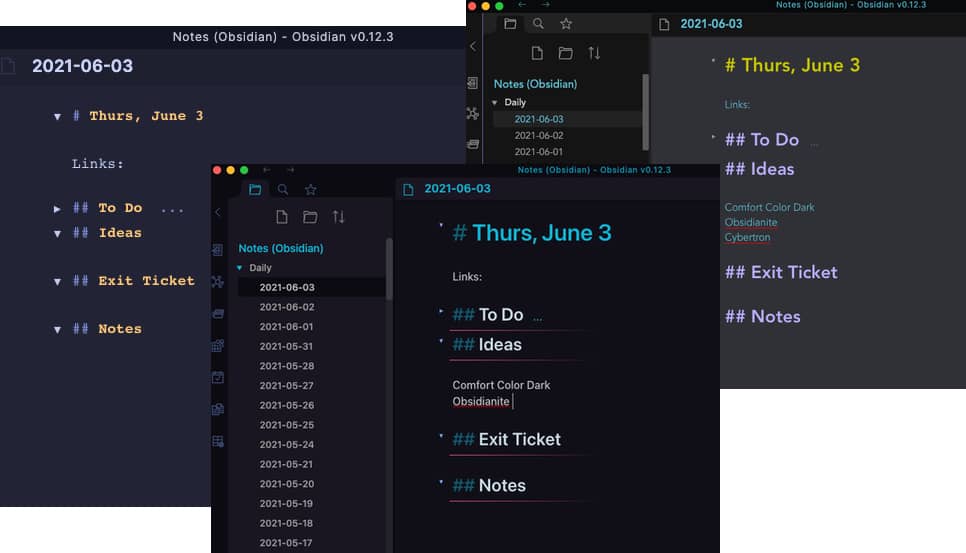Open quick switcher ribbon icon, front window
966x553 pixels.
coord(217,249)
